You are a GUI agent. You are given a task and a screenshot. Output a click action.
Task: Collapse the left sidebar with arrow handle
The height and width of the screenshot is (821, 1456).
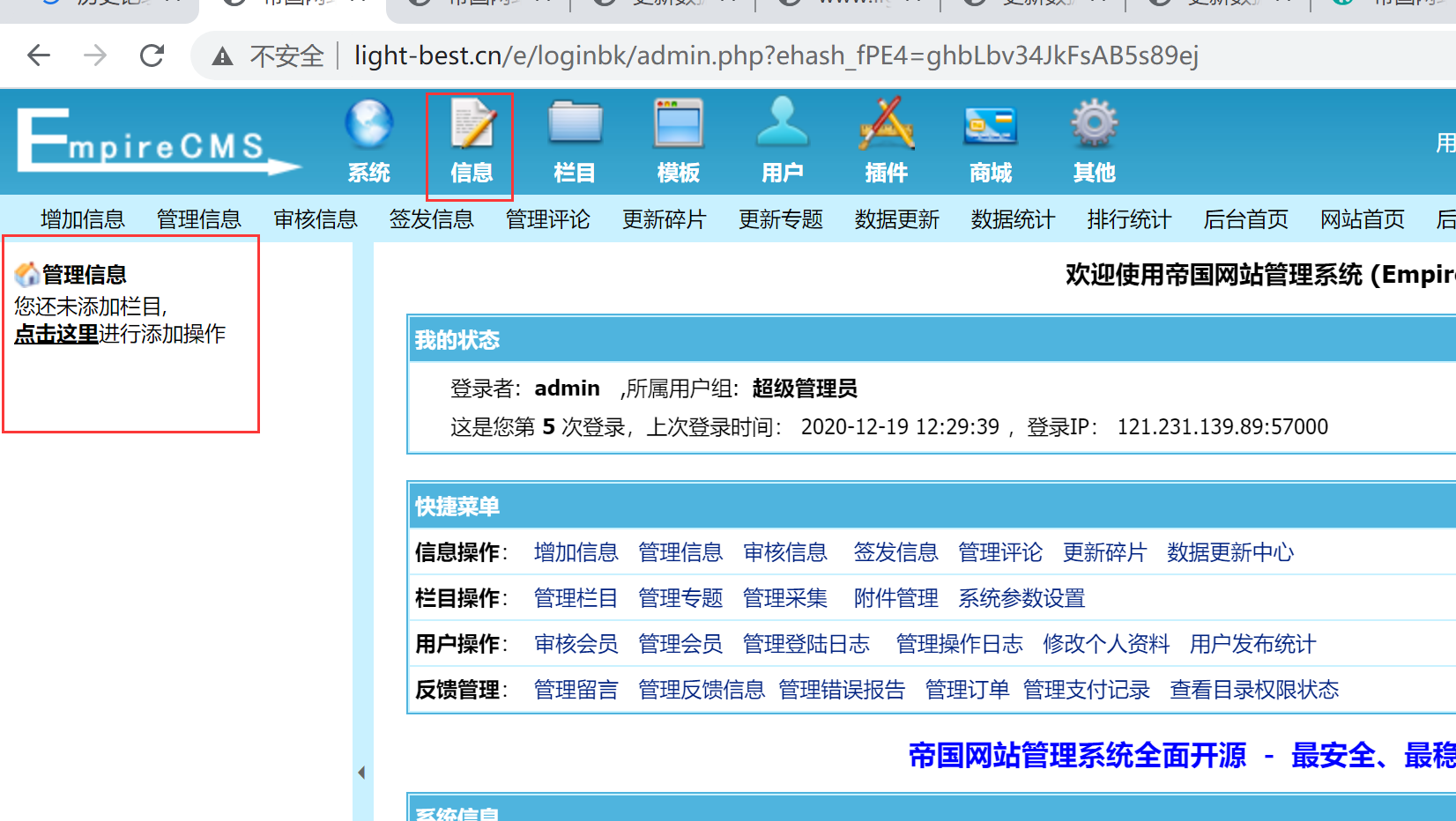coord(361,773)
